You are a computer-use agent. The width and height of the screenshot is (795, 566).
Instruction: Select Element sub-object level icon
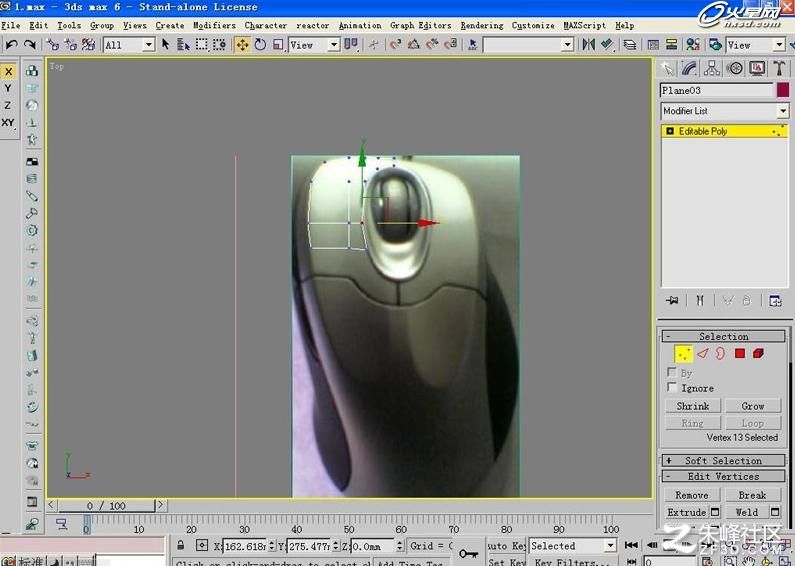click(758, 353)
